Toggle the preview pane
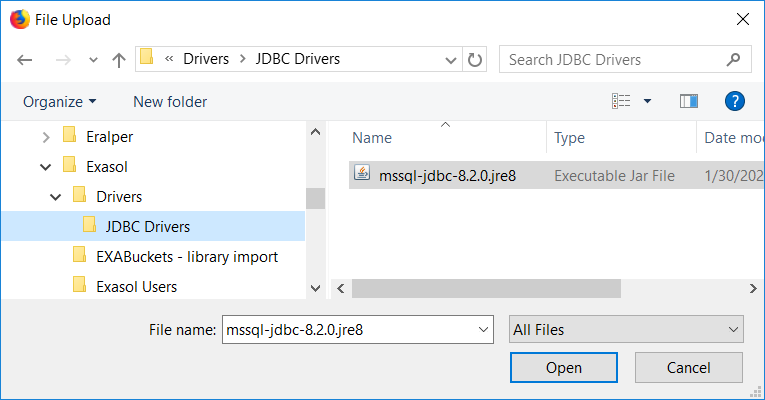This screenshot has height=400, width=765. (x=689, y=101)
